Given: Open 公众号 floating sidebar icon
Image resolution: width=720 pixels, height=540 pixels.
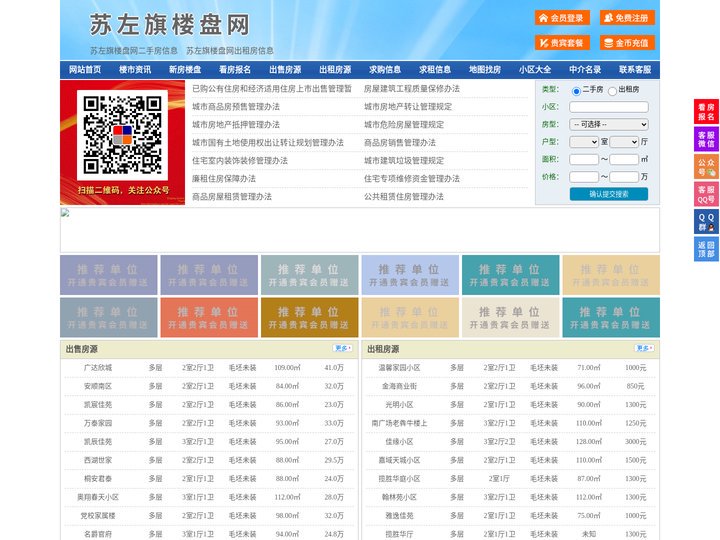Looking at the screenshot, I should [x=706, y=167].
